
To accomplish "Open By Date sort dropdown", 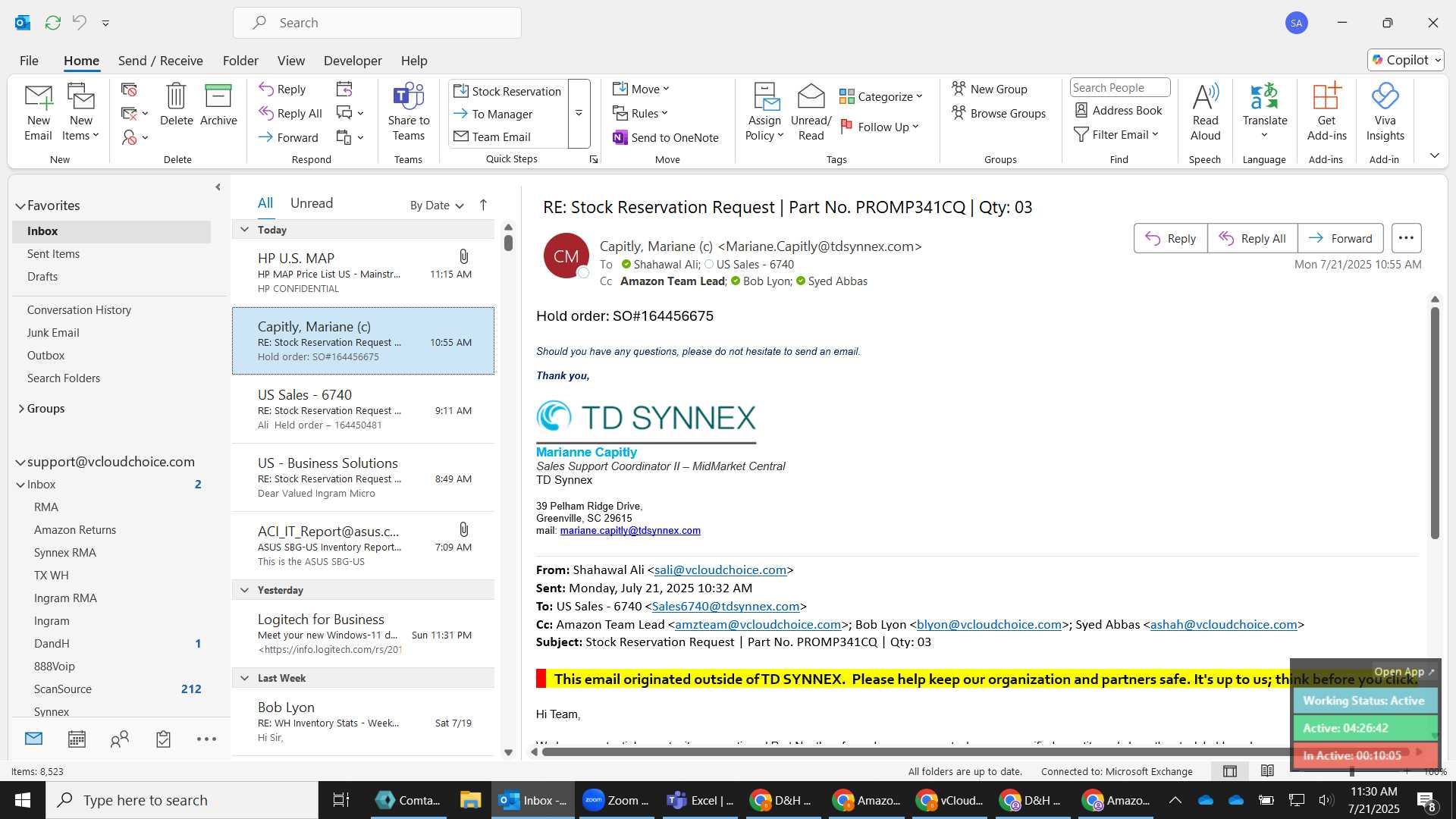I will click(437, 206).
